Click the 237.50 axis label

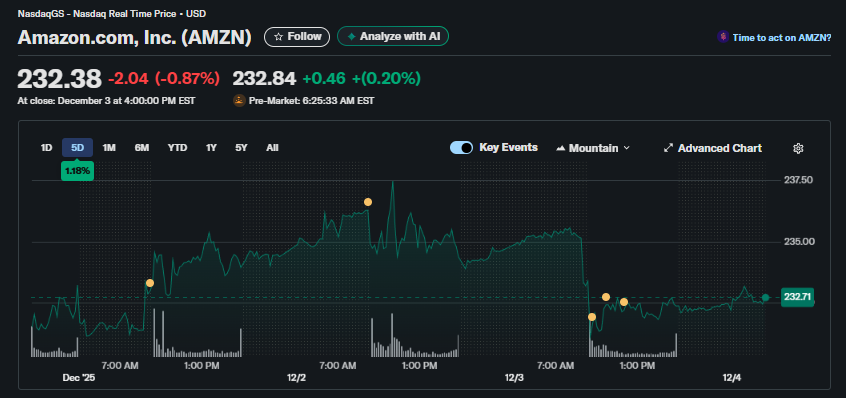(x=798, y=180)
